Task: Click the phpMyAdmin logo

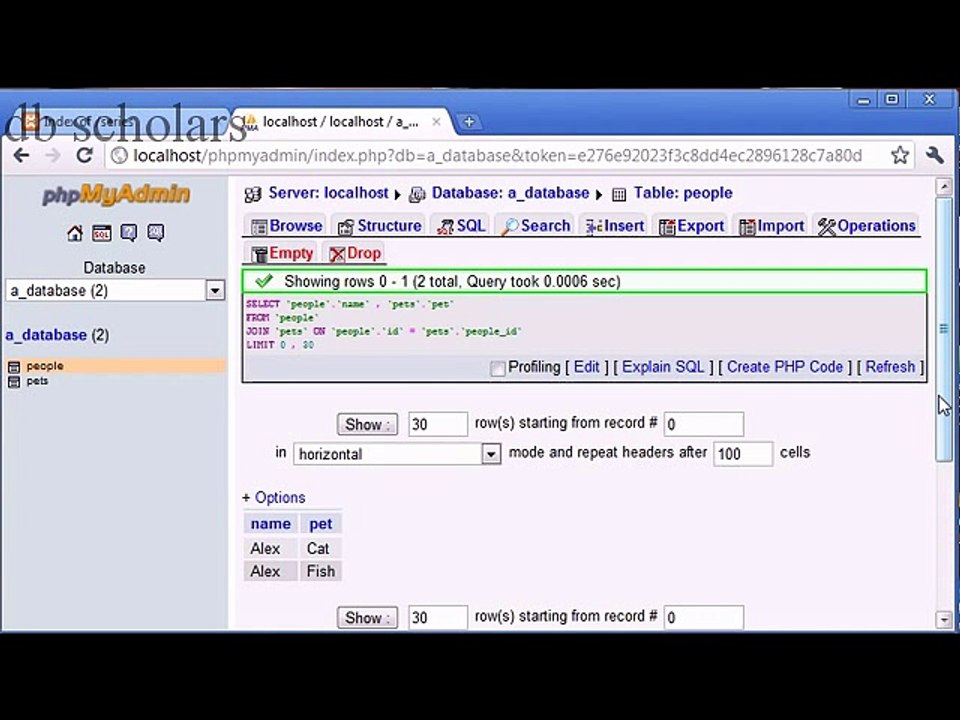Action: click(x=116, y=195)
